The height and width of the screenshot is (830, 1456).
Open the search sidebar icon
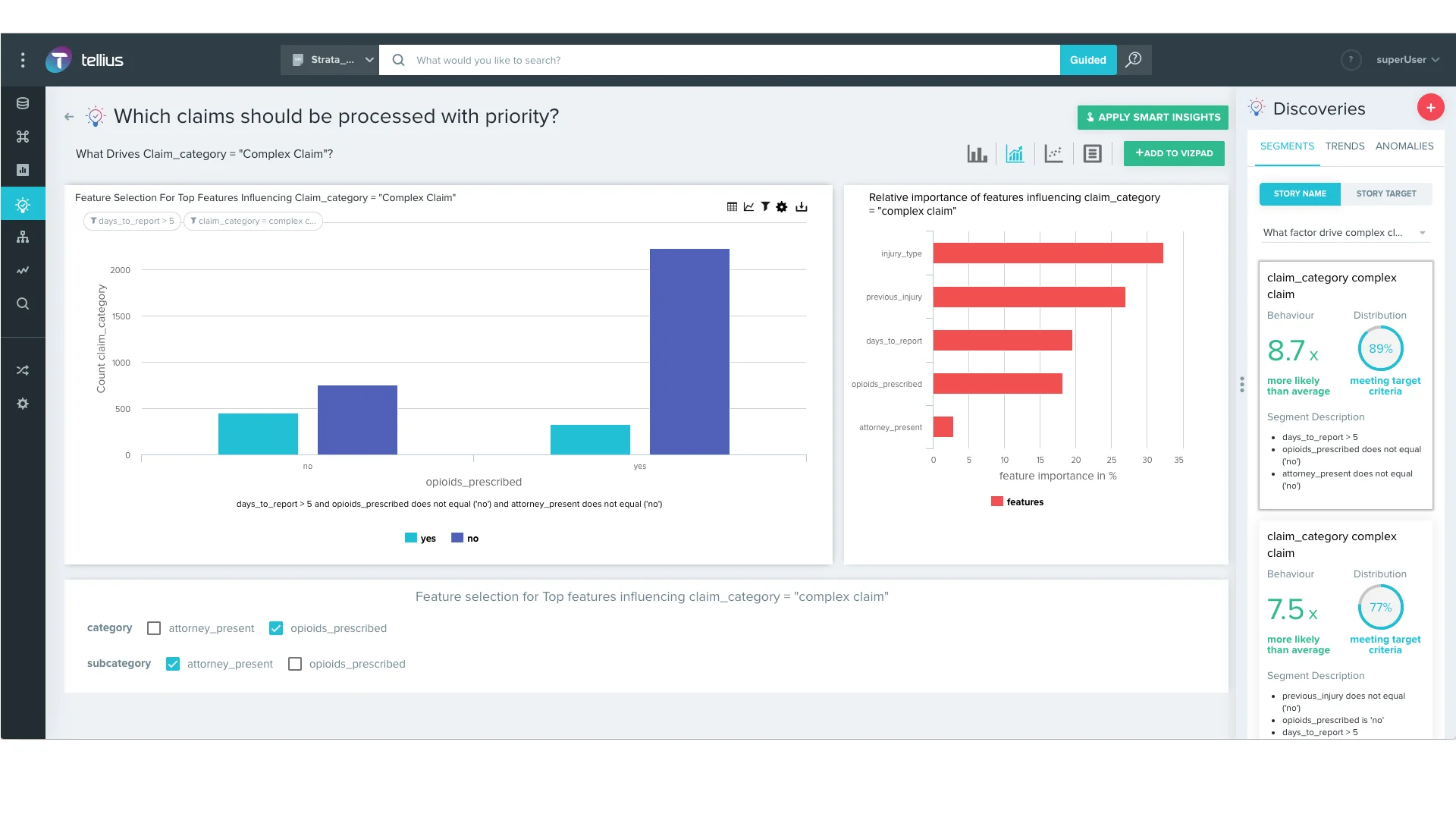click(x=23, y=303)
